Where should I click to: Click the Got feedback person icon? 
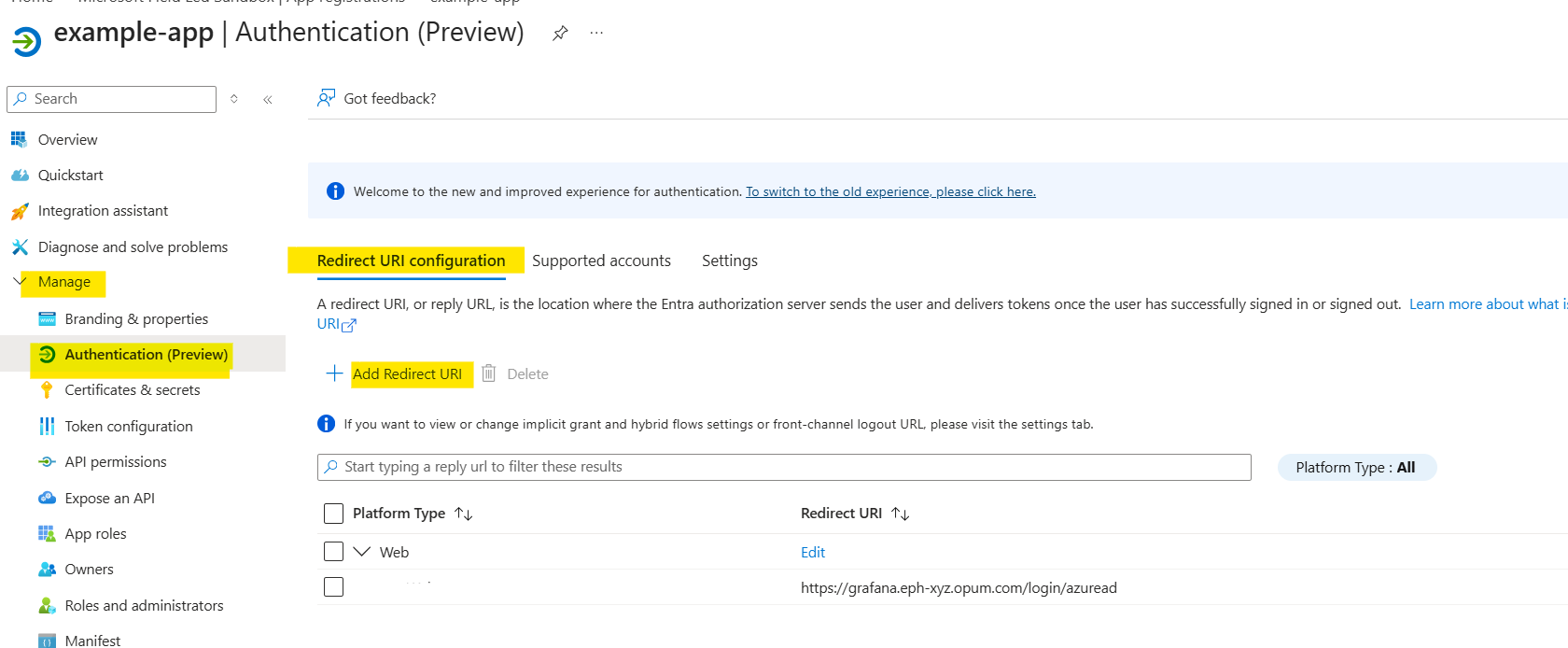(x=326, y=98)
